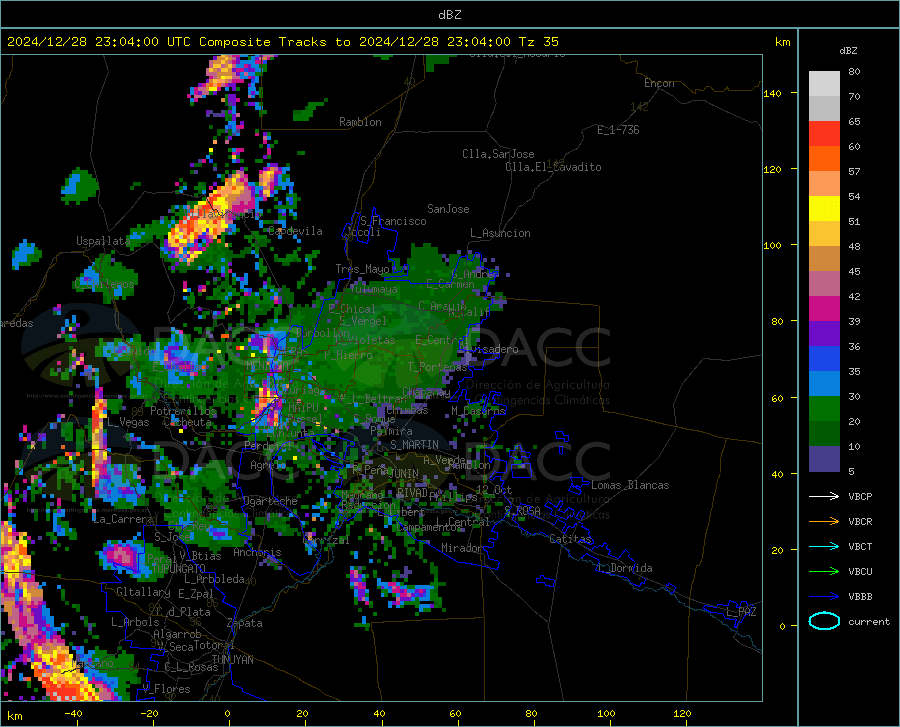The width and height of the screenshot is (900, 727).
Task: Click the Gltallary map label
Action: click(143, 592)
